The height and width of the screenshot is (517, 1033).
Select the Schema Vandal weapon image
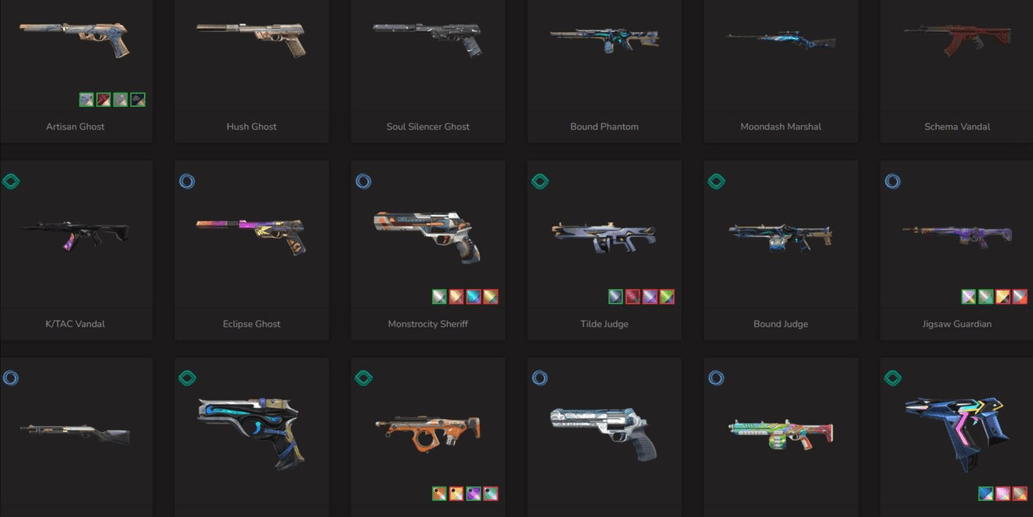tap(957, 40)
